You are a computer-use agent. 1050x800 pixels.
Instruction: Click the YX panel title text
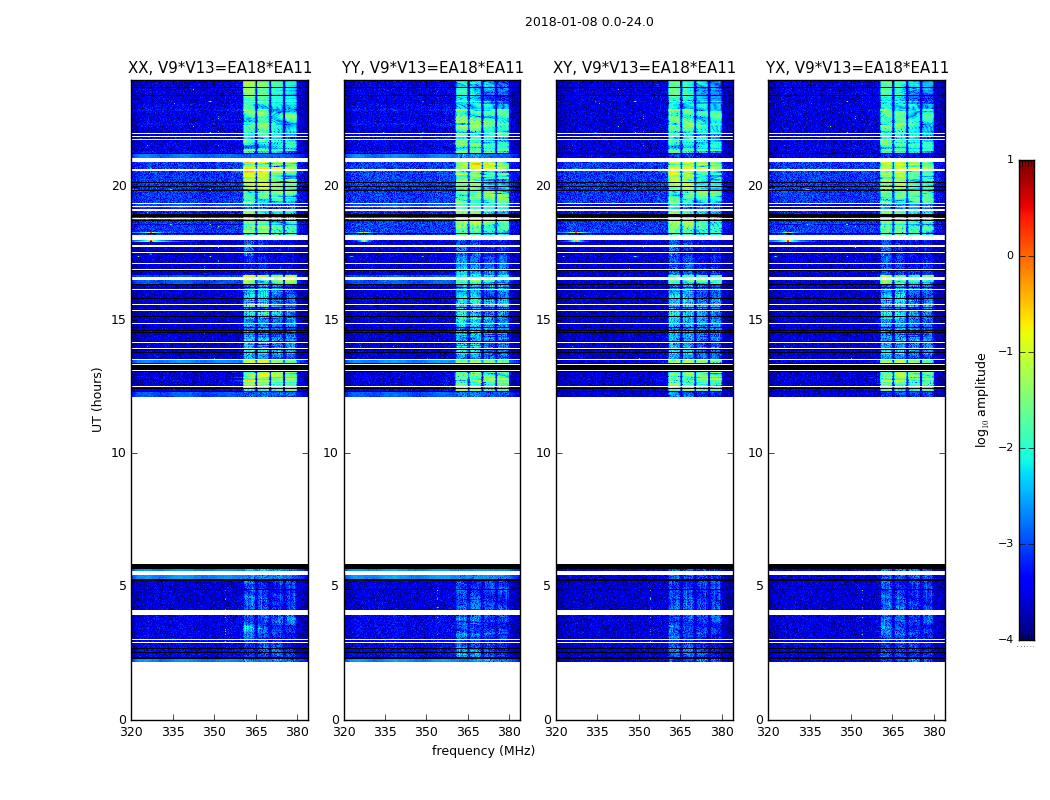pyautogui.click(x=857, y=68)
